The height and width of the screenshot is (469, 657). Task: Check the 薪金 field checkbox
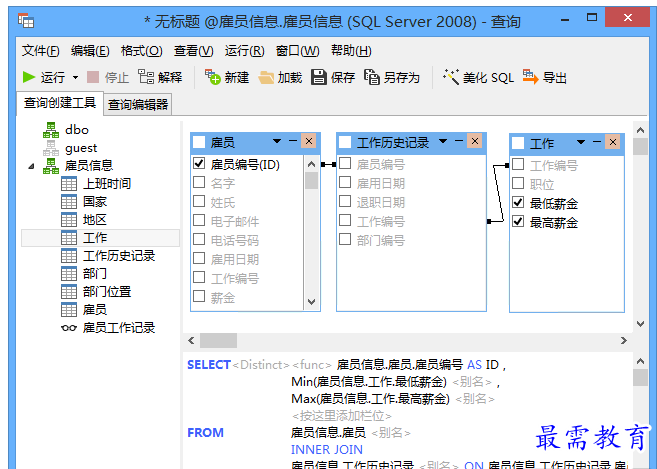[x=199, y=296]
